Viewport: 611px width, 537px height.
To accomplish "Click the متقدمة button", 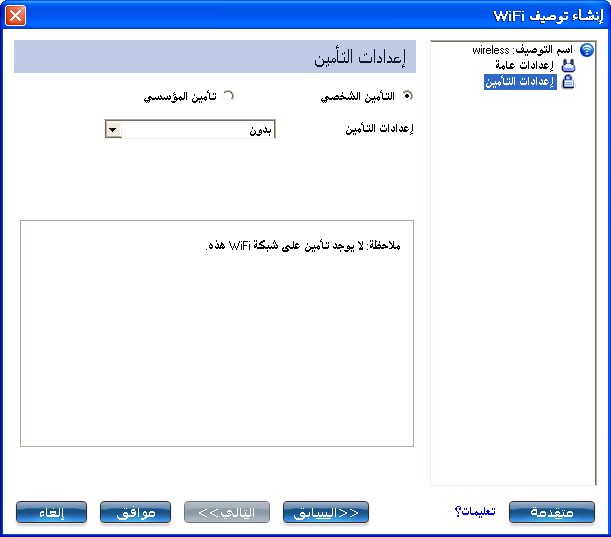I will click(x=552, y=512).
